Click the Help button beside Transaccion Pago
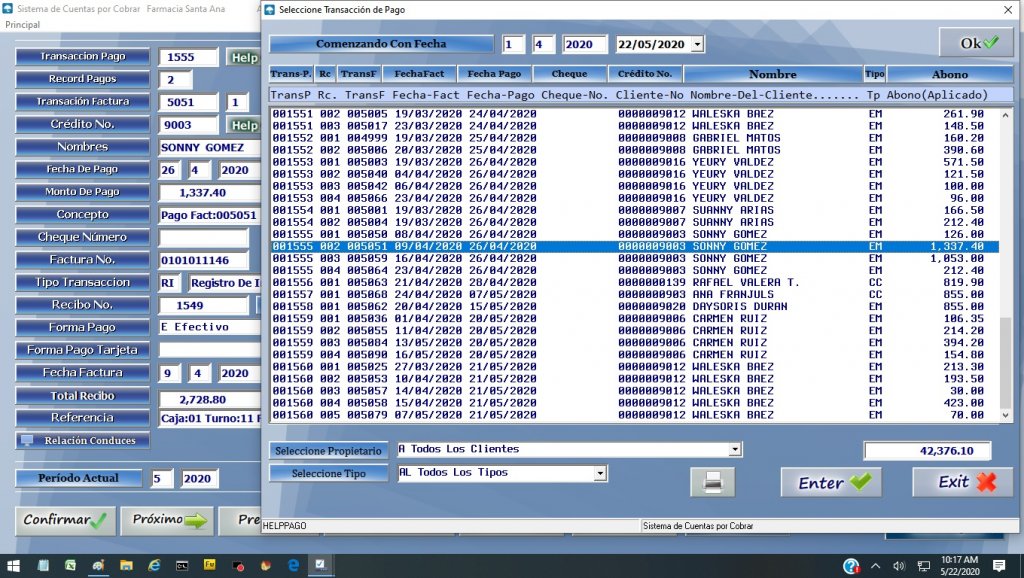Screen dimensions: 1024x578 pyautogui.click(x=242, y=57)
